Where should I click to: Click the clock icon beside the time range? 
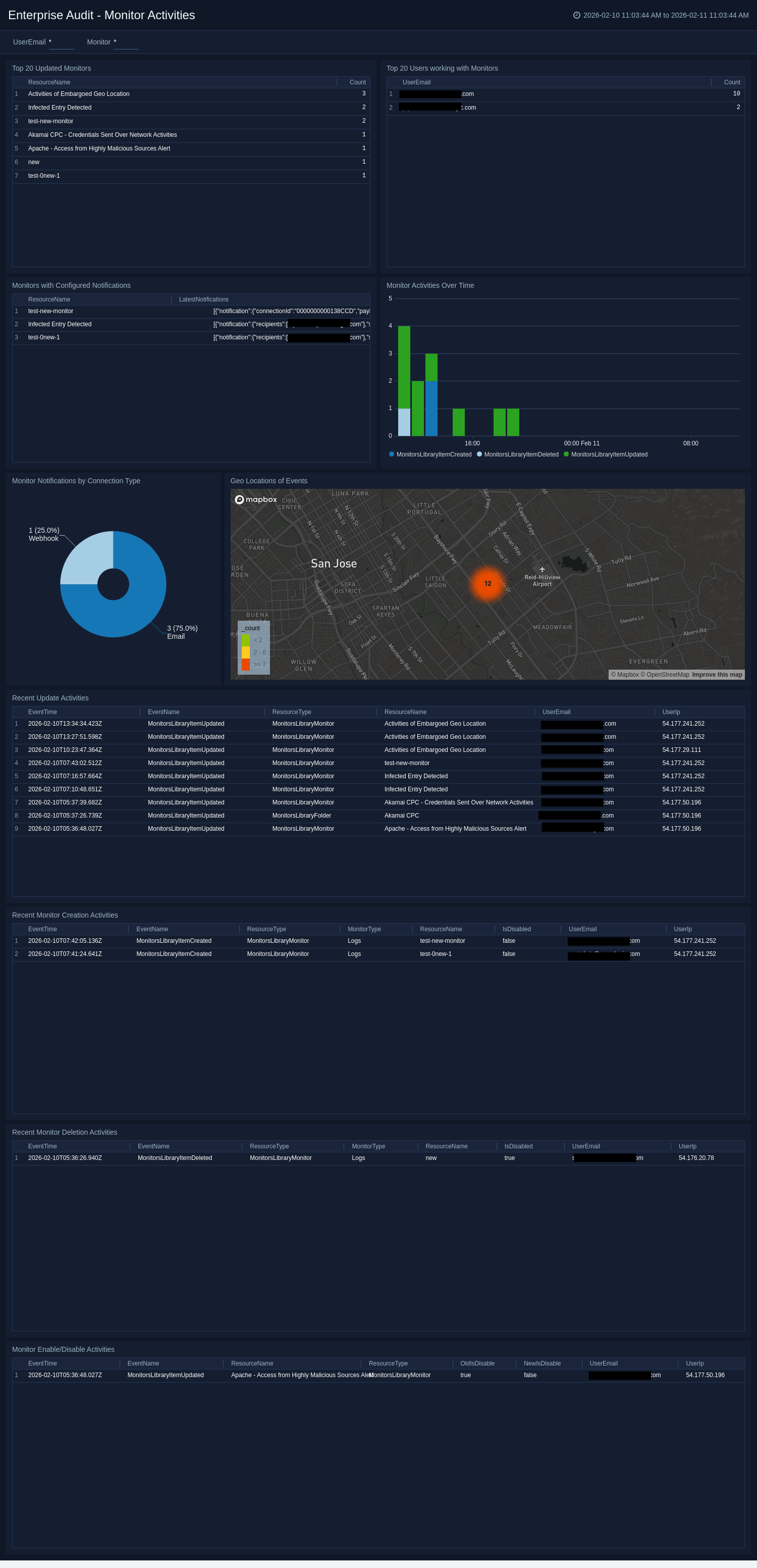[x=576, y=15]
